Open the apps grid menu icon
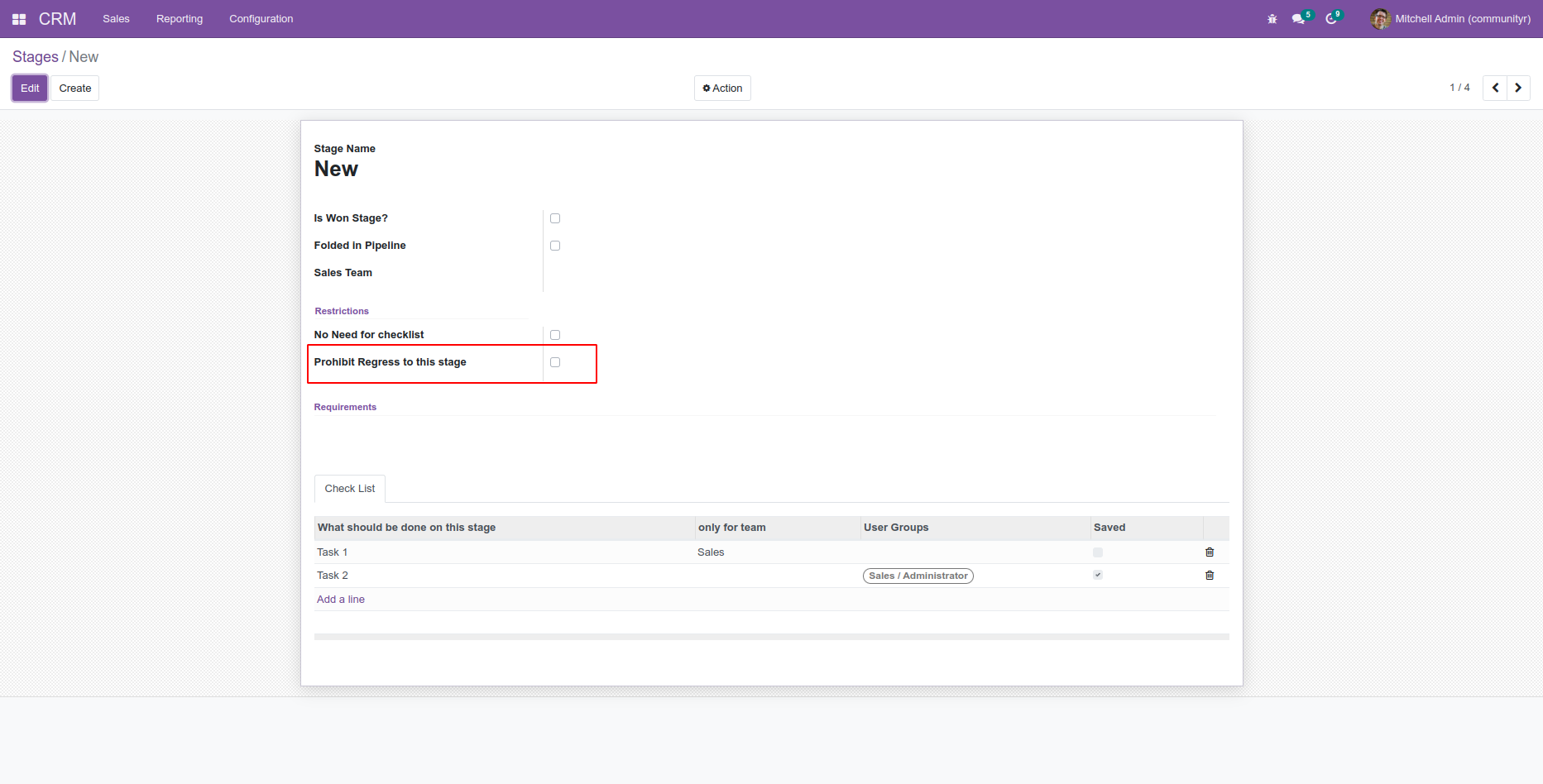The height and width of the screenshot is (784, 1543). coord(19,19)
